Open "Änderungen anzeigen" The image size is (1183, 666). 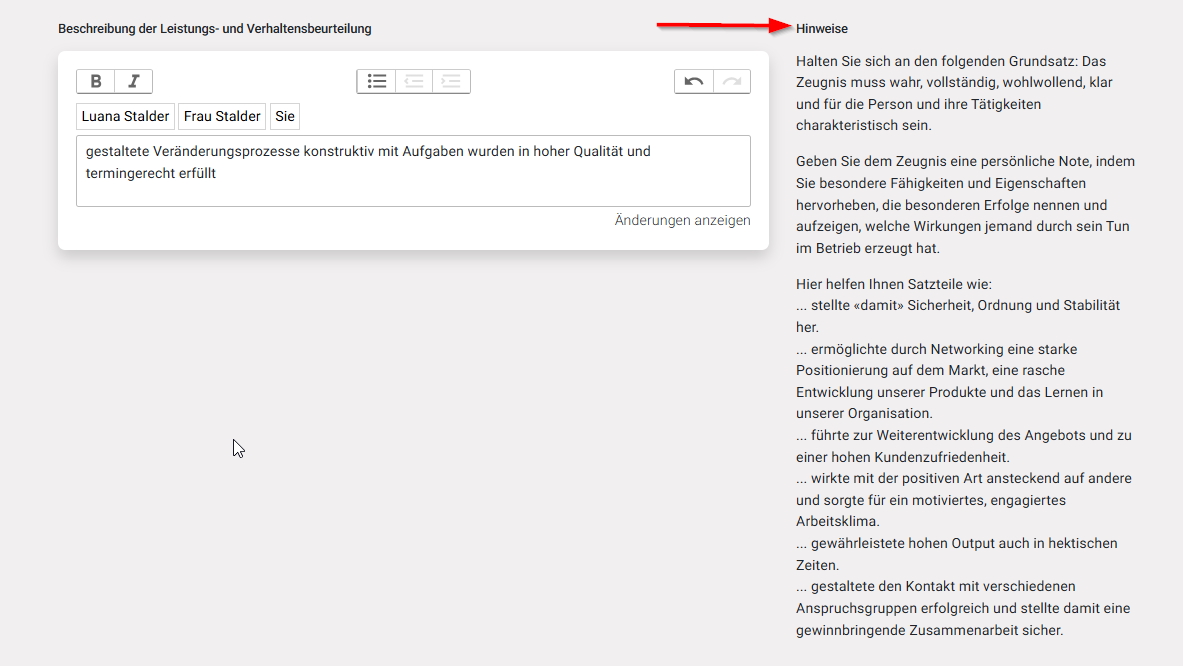(x=682, y=219)
